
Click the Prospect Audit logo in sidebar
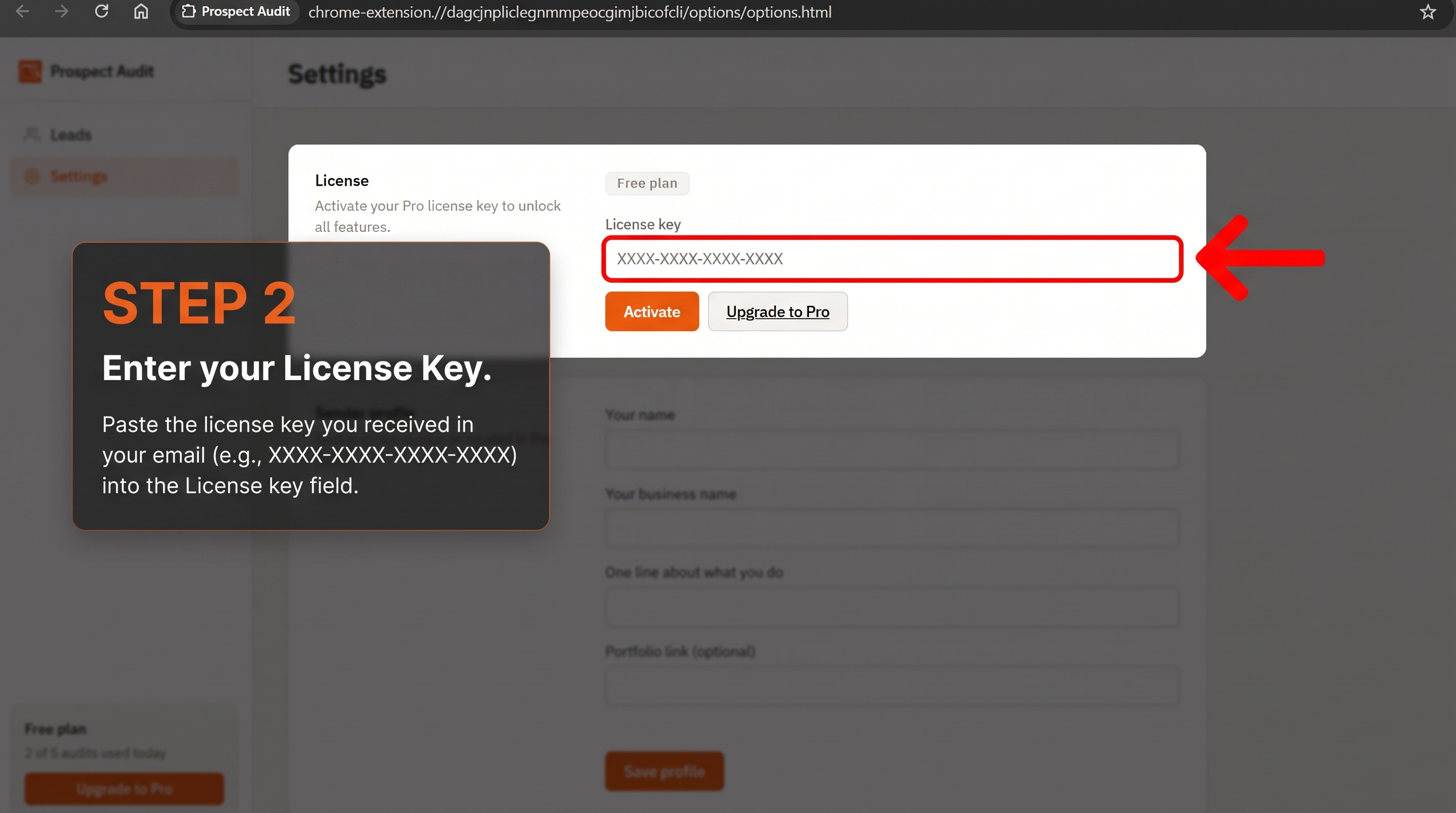[x=30, y=71]
